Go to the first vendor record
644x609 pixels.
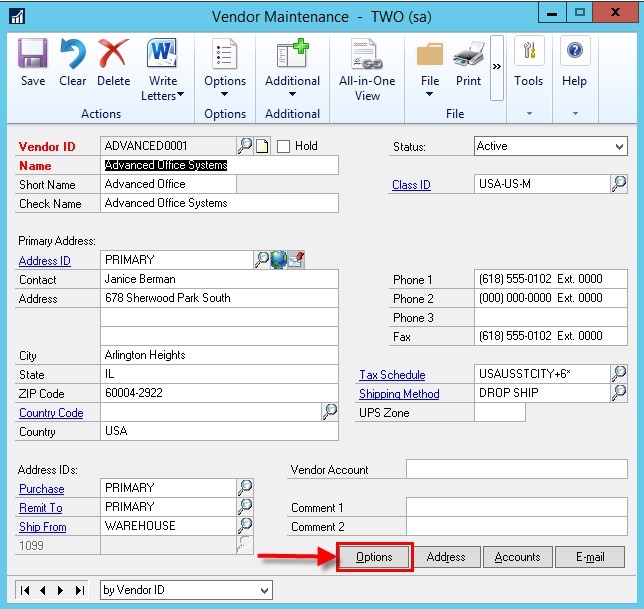(25, 591)
